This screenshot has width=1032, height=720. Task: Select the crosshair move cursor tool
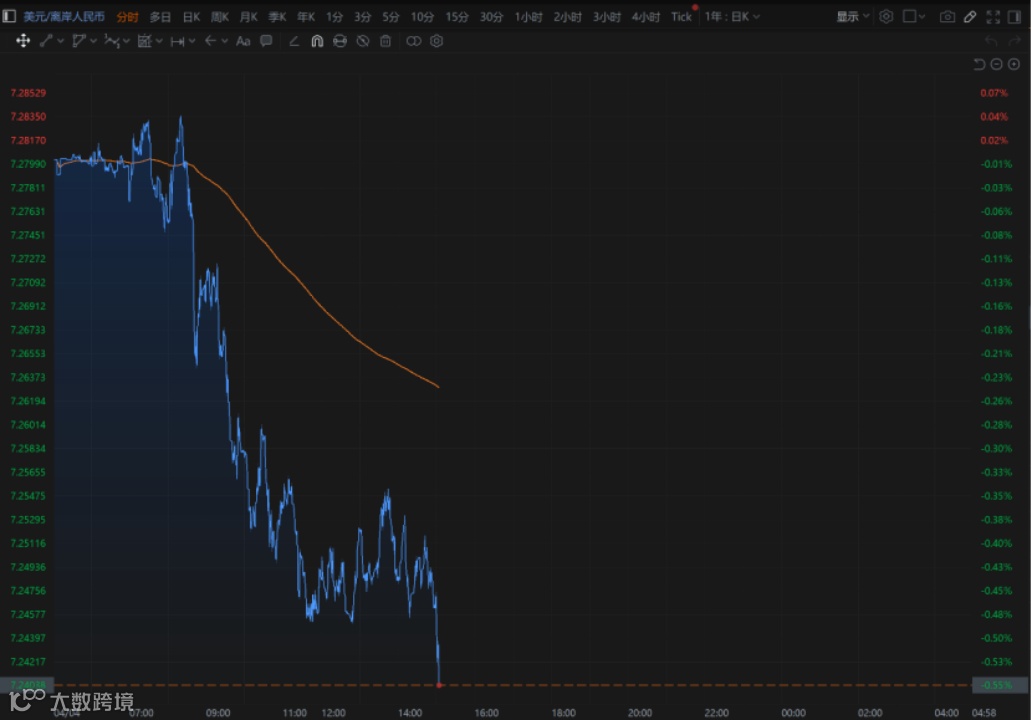[23, 41]
